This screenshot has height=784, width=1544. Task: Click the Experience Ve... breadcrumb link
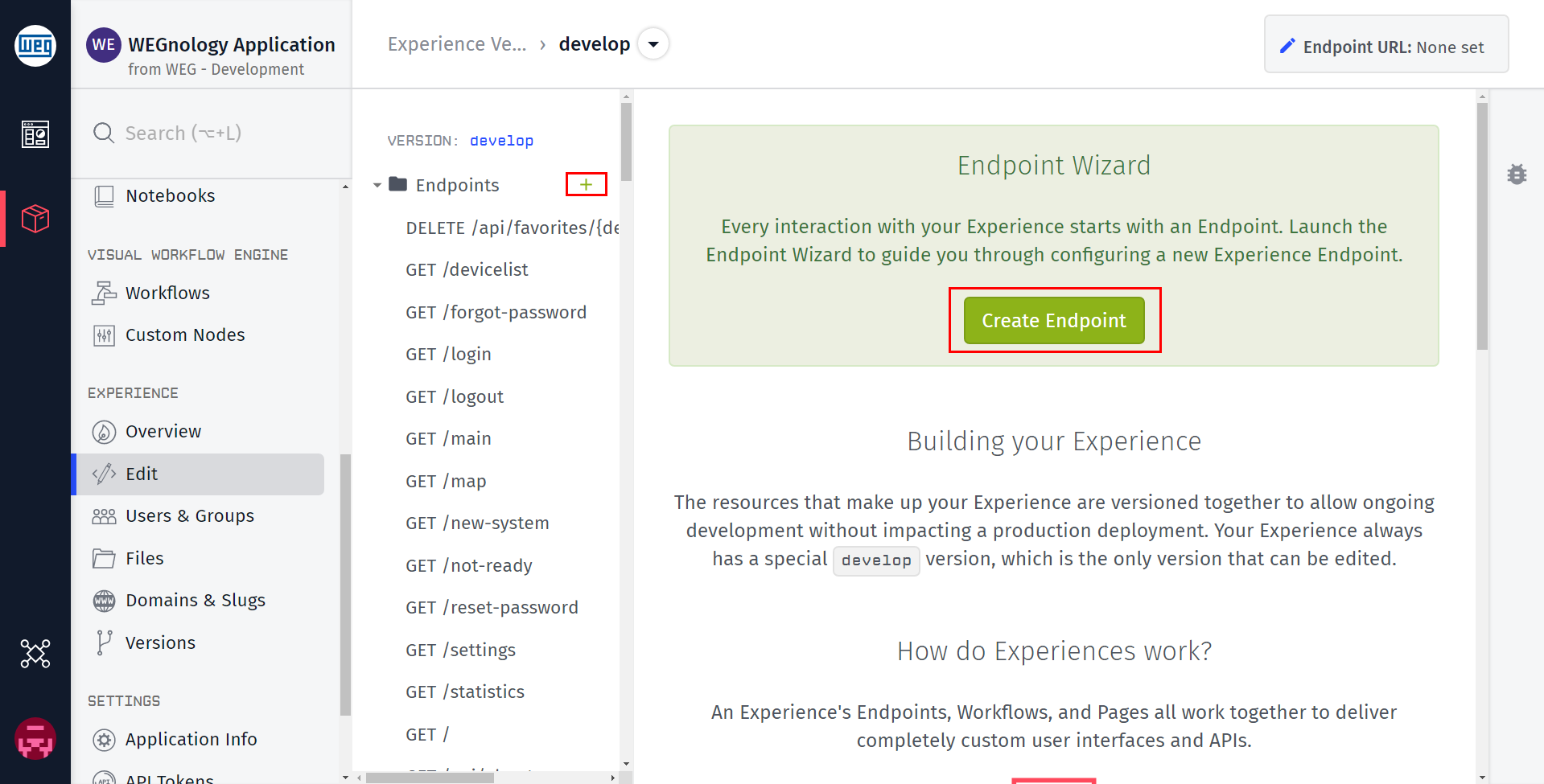[457, 44]
